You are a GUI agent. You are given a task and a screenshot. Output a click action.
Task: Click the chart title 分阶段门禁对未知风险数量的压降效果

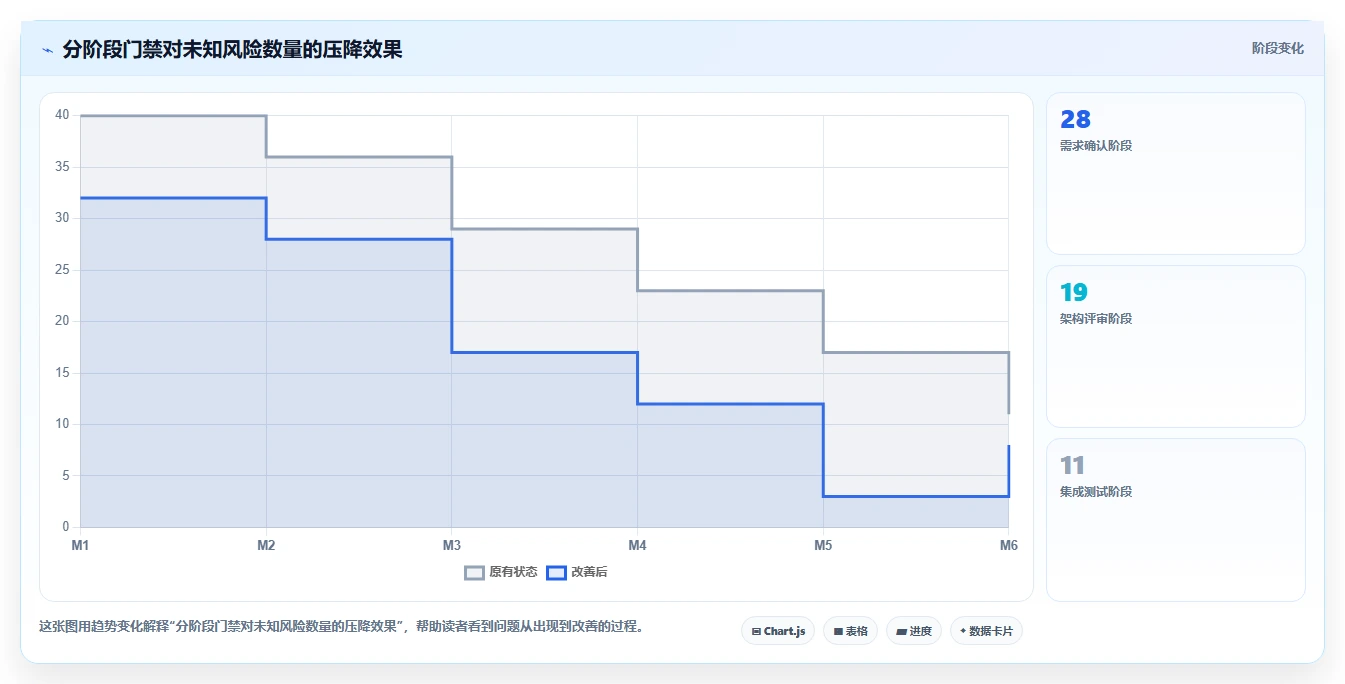click(x=232, y=49)
